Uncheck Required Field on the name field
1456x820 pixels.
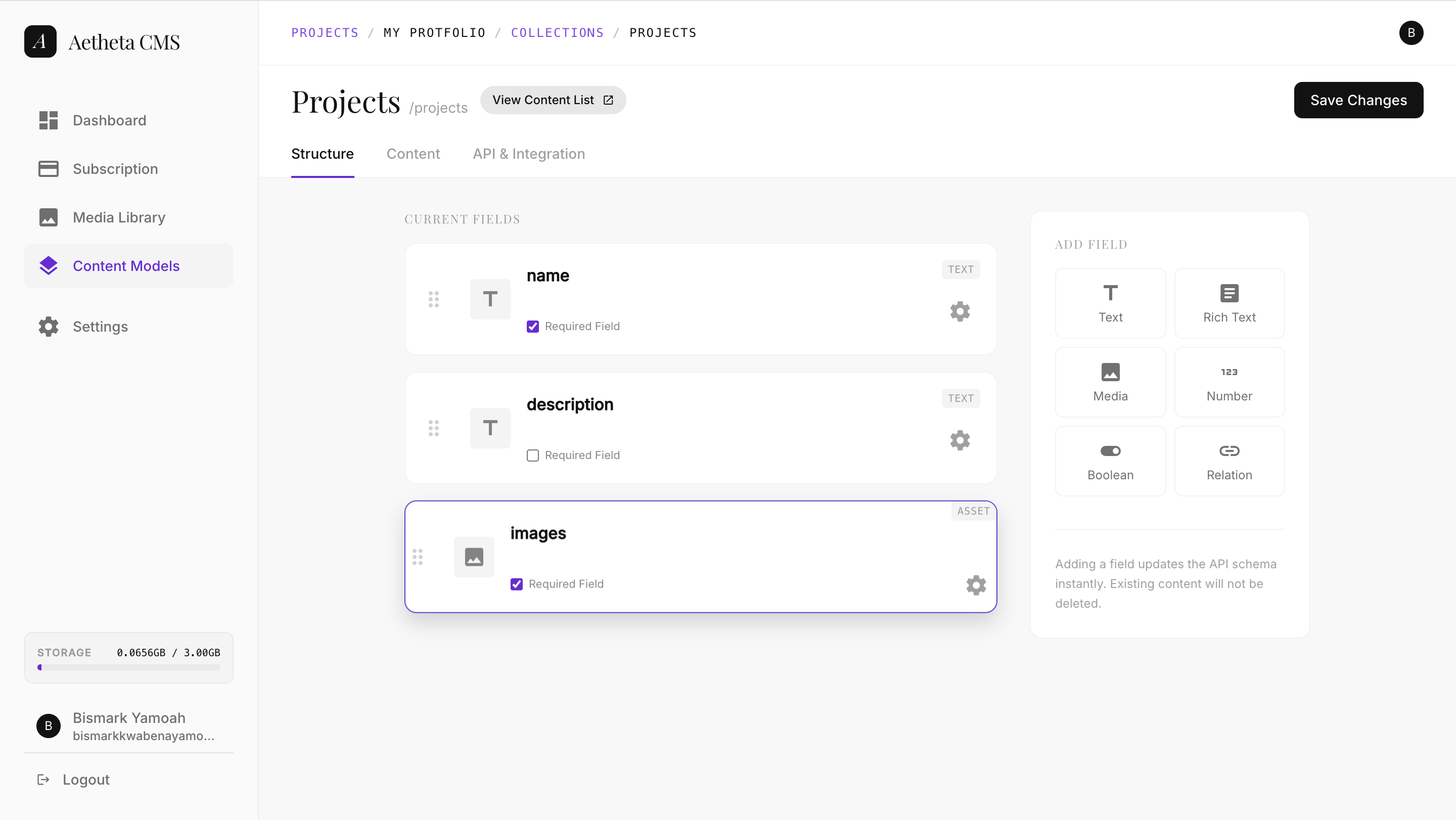pos(532,326)
